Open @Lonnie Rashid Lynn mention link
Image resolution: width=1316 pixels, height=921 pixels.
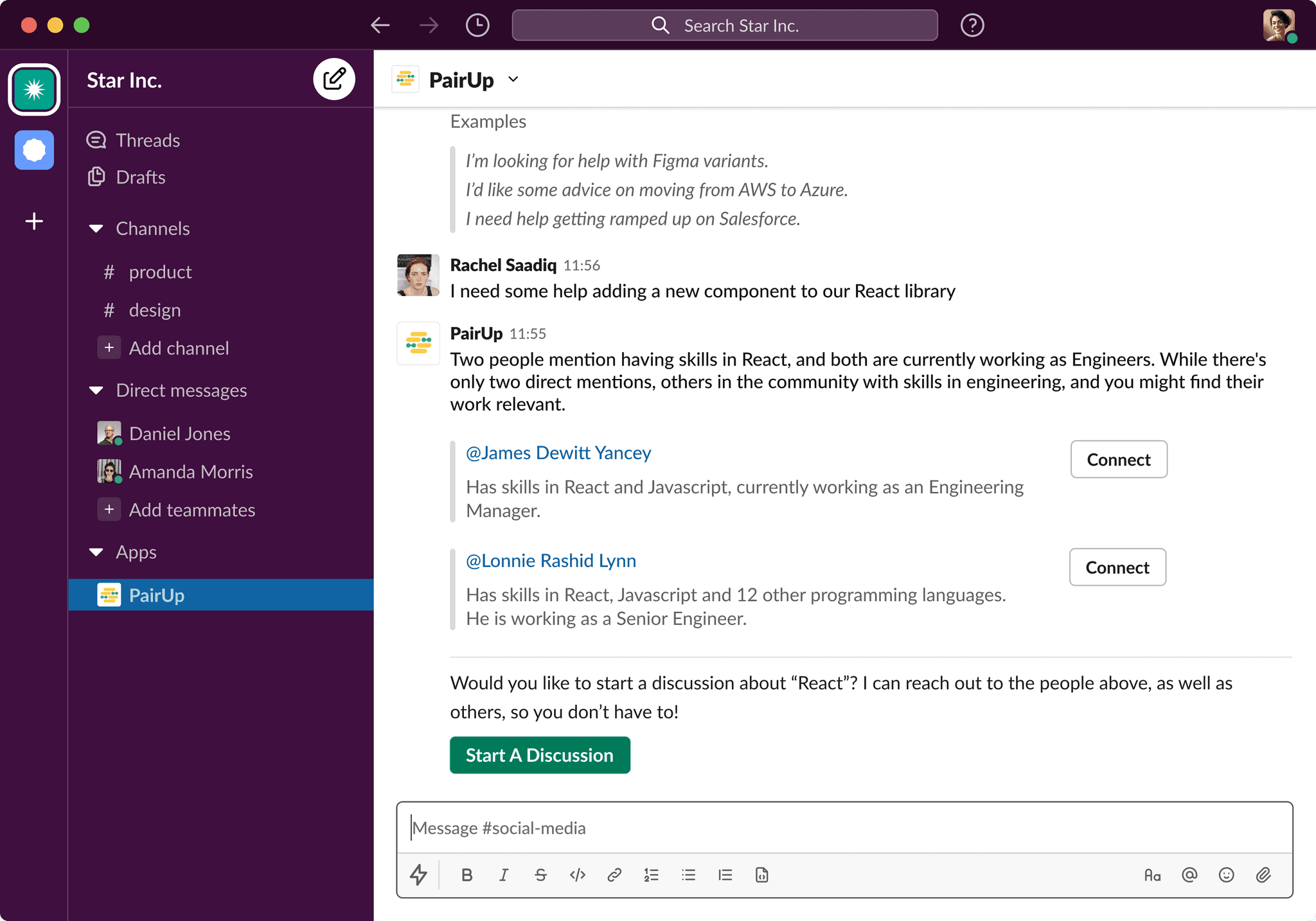[x=551, y=561]
